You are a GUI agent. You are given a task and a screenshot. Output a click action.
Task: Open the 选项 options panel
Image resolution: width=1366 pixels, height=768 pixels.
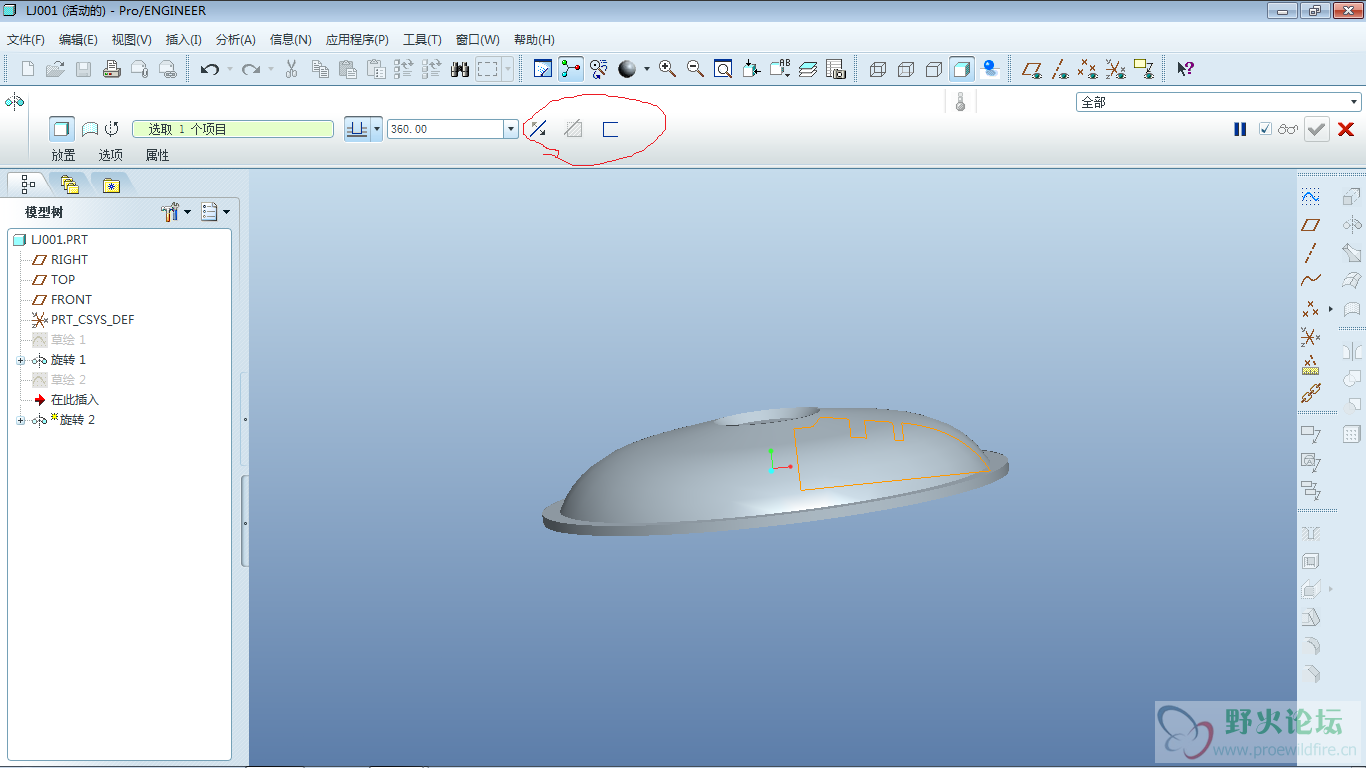click(111, 155)
